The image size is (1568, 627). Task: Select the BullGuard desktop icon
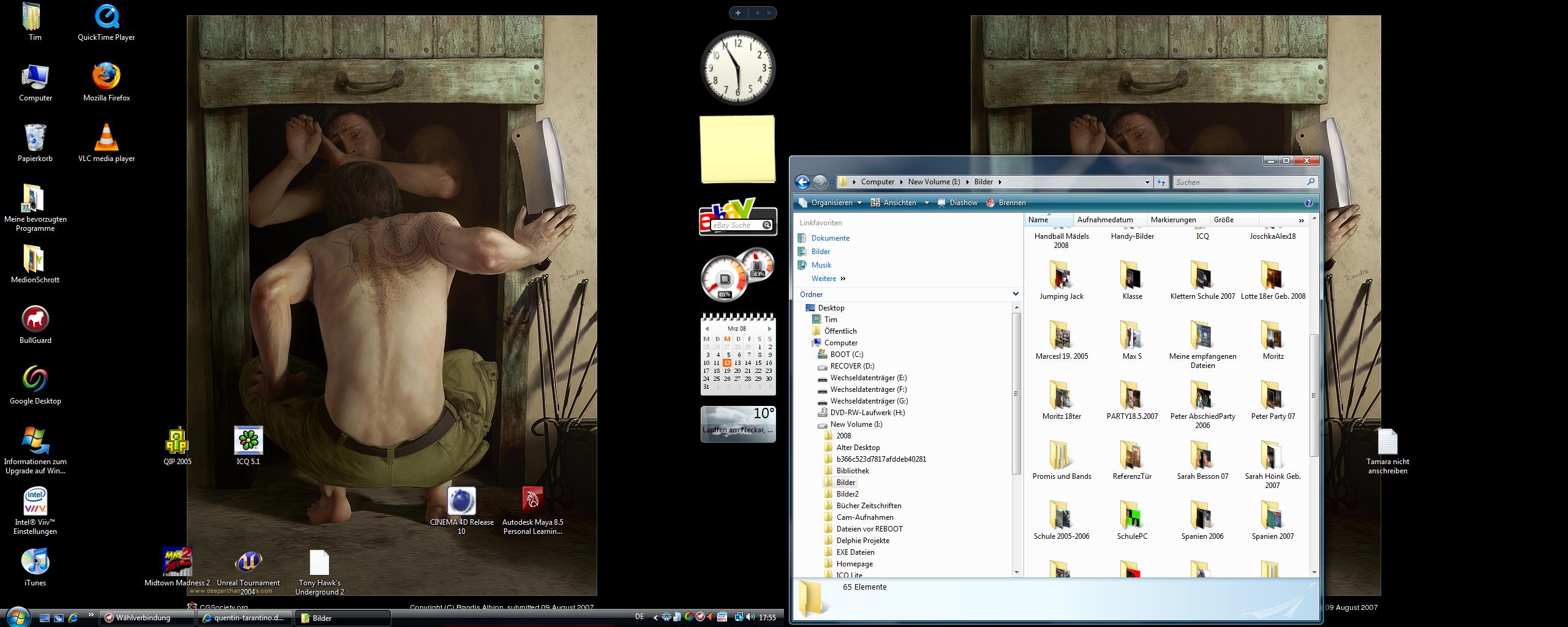click(35, 325)
